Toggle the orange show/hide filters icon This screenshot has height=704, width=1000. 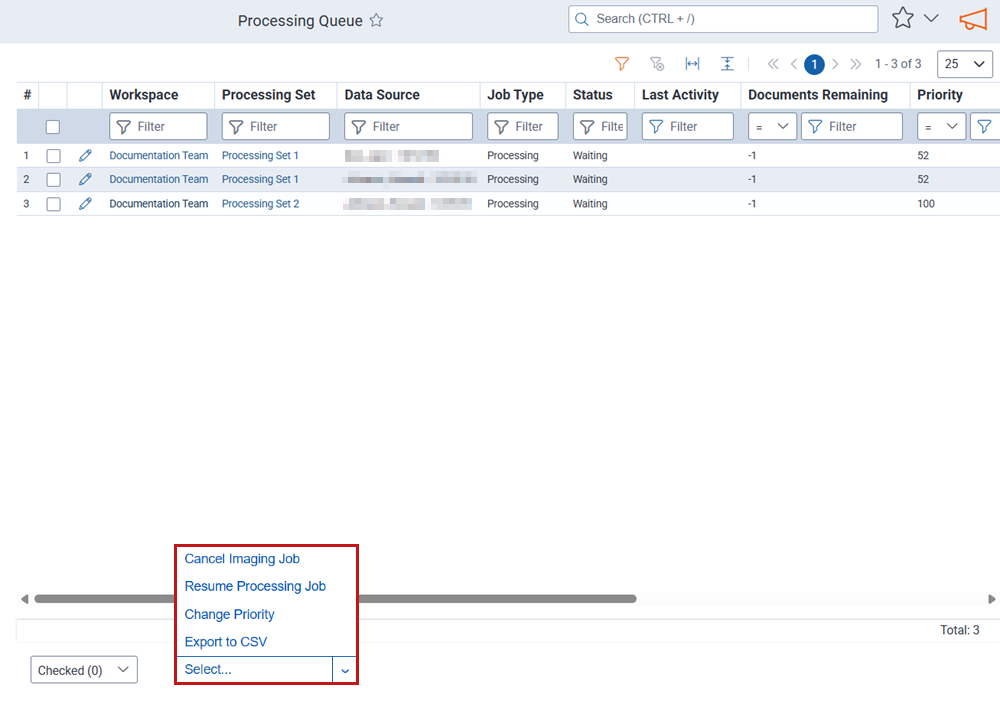click(x=622, y=64)
